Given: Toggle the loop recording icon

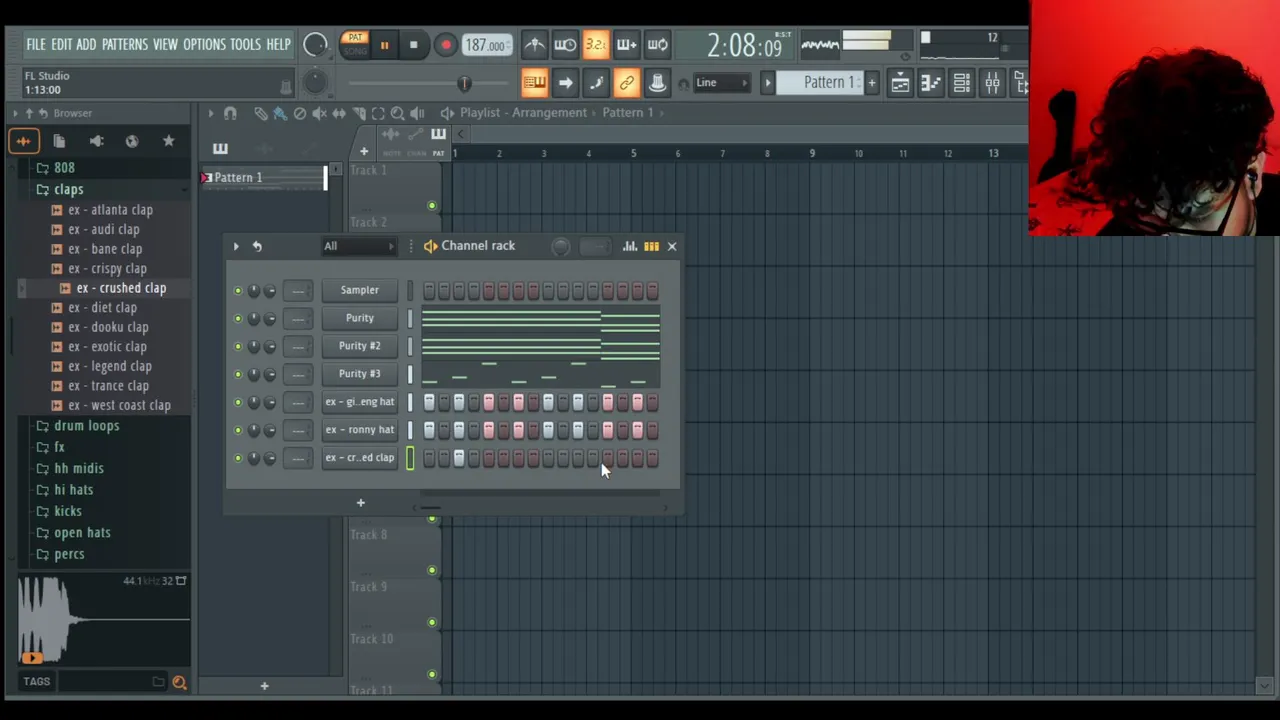Looking at the screenshot, I should point(658,44).
